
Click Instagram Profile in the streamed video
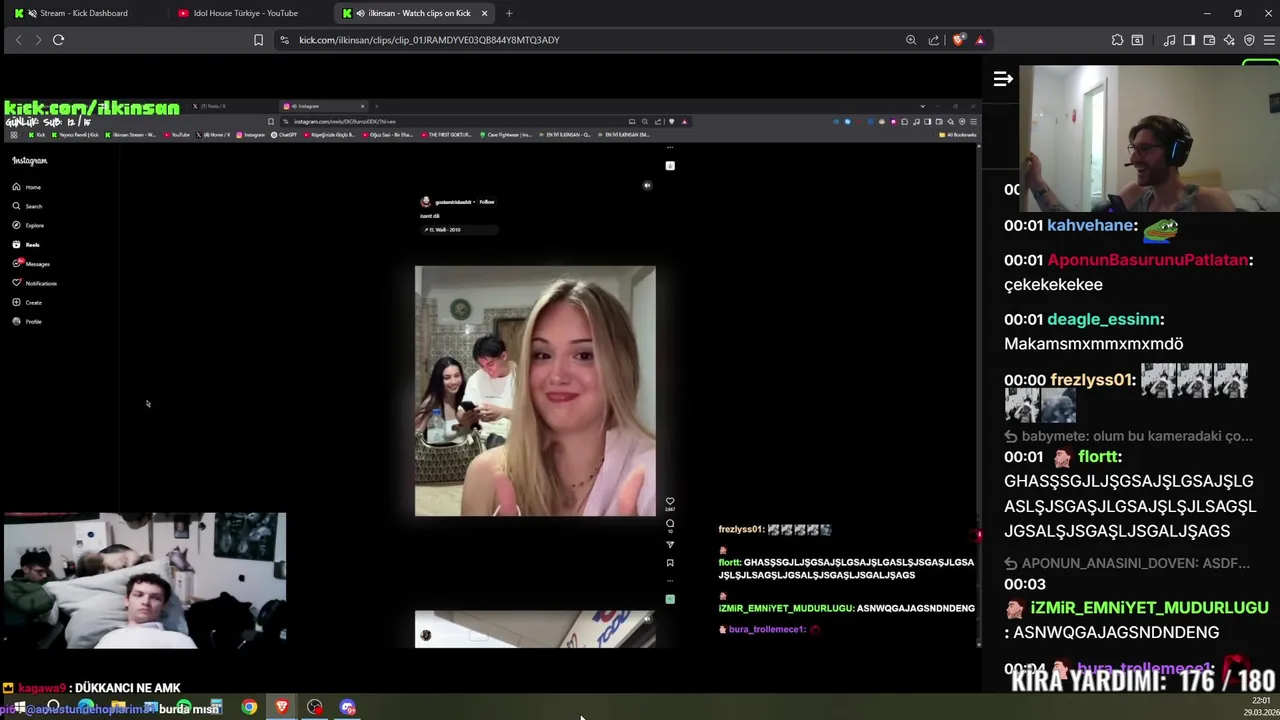[x=27, y=321]
